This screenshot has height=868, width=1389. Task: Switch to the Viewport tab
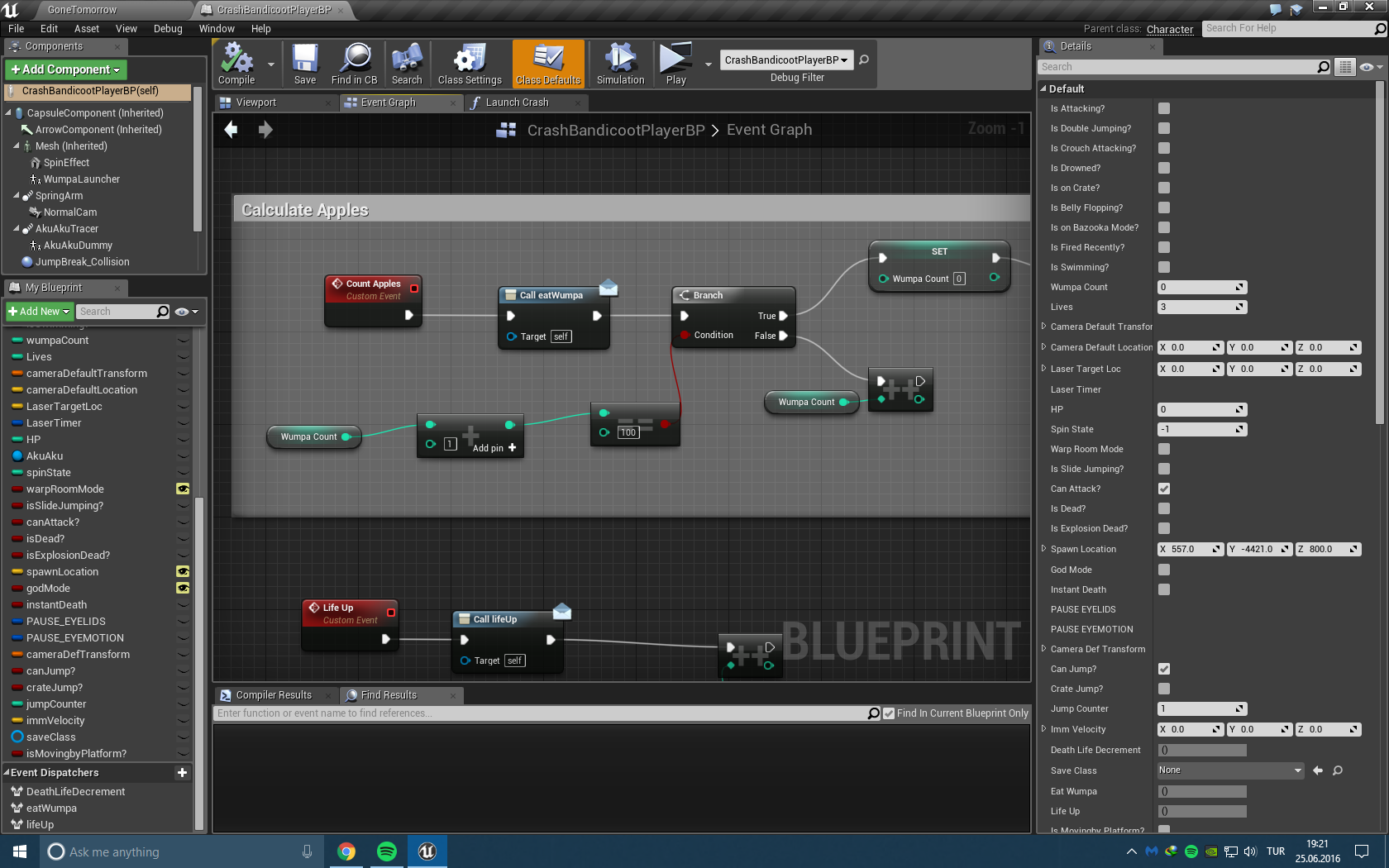275,103
